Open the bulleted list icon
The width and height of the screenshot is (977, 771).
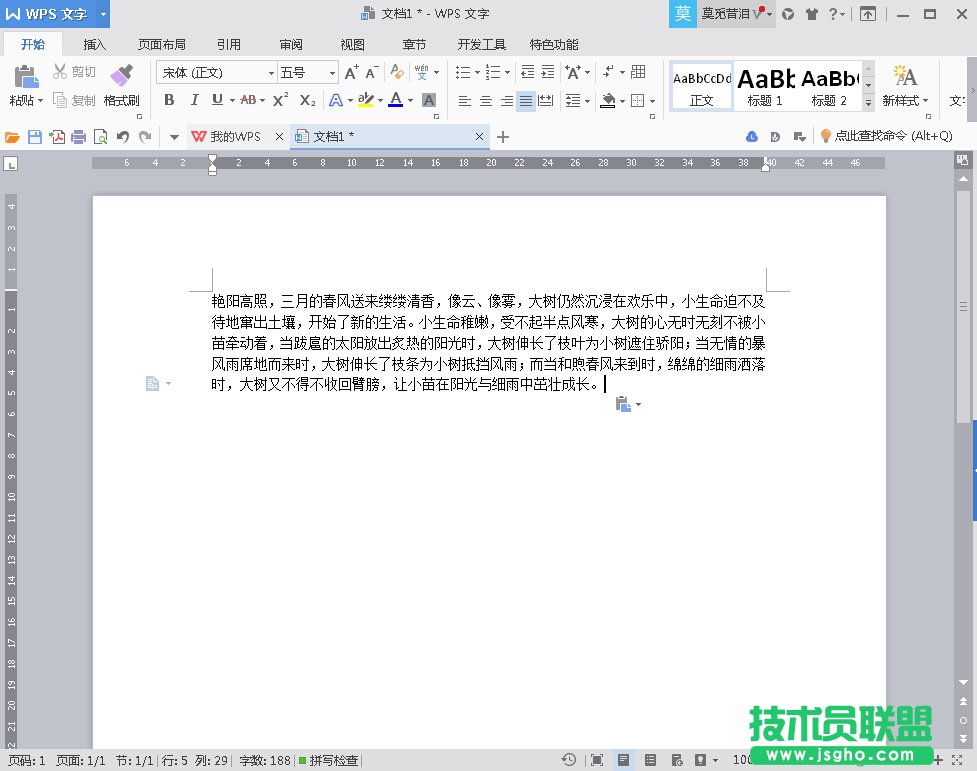tap(464, 73)
